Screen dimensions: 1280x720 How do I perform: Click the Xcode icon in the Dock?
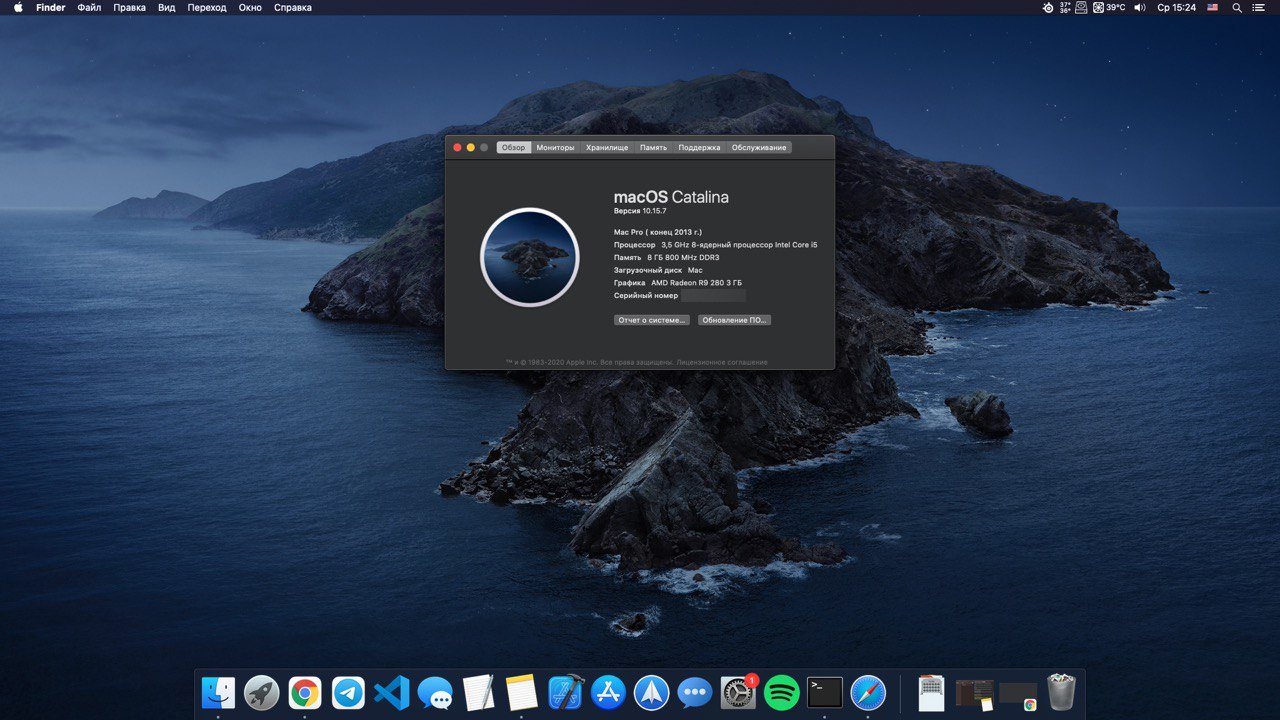(x=566, y=692)
